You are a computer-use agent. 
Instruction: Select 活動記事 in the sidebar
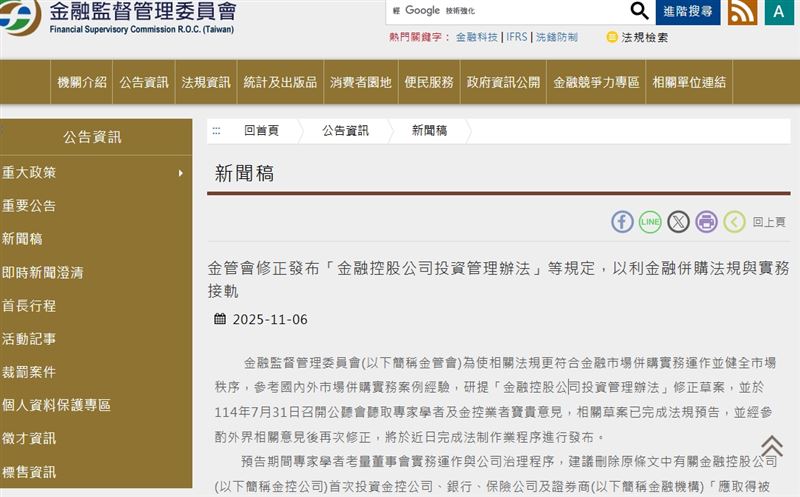[x=29, y=339]
